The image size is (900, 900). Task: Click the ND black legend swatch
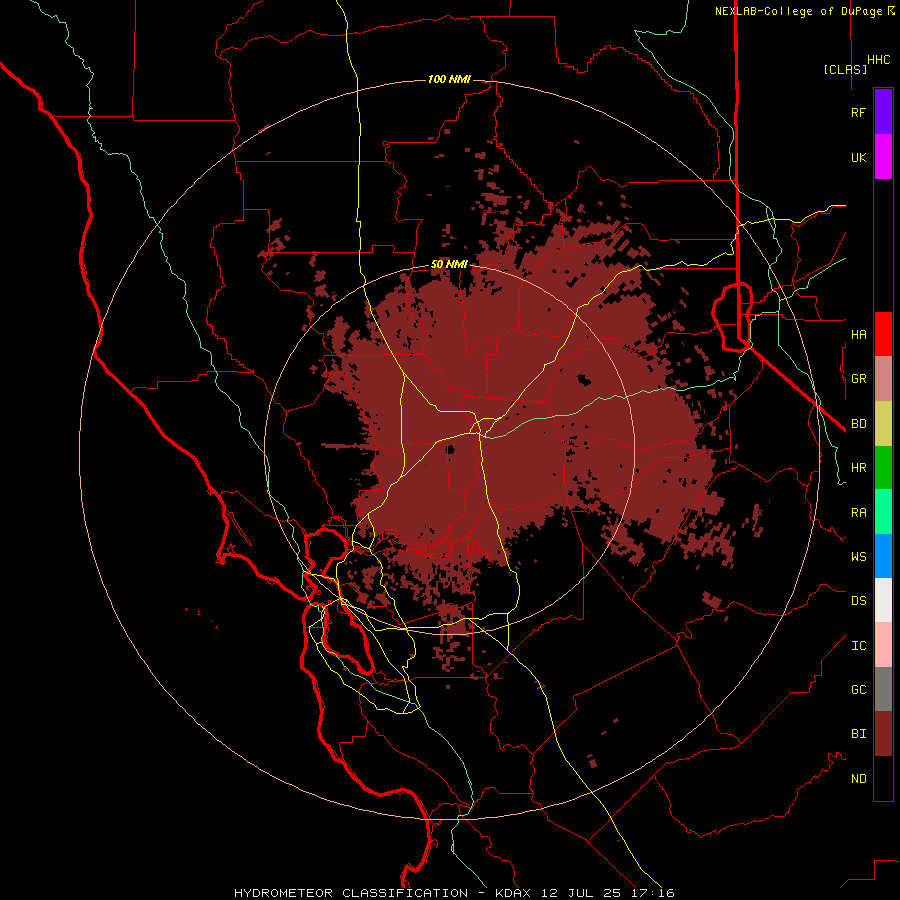pyautogui.click(x=883, y=778)
